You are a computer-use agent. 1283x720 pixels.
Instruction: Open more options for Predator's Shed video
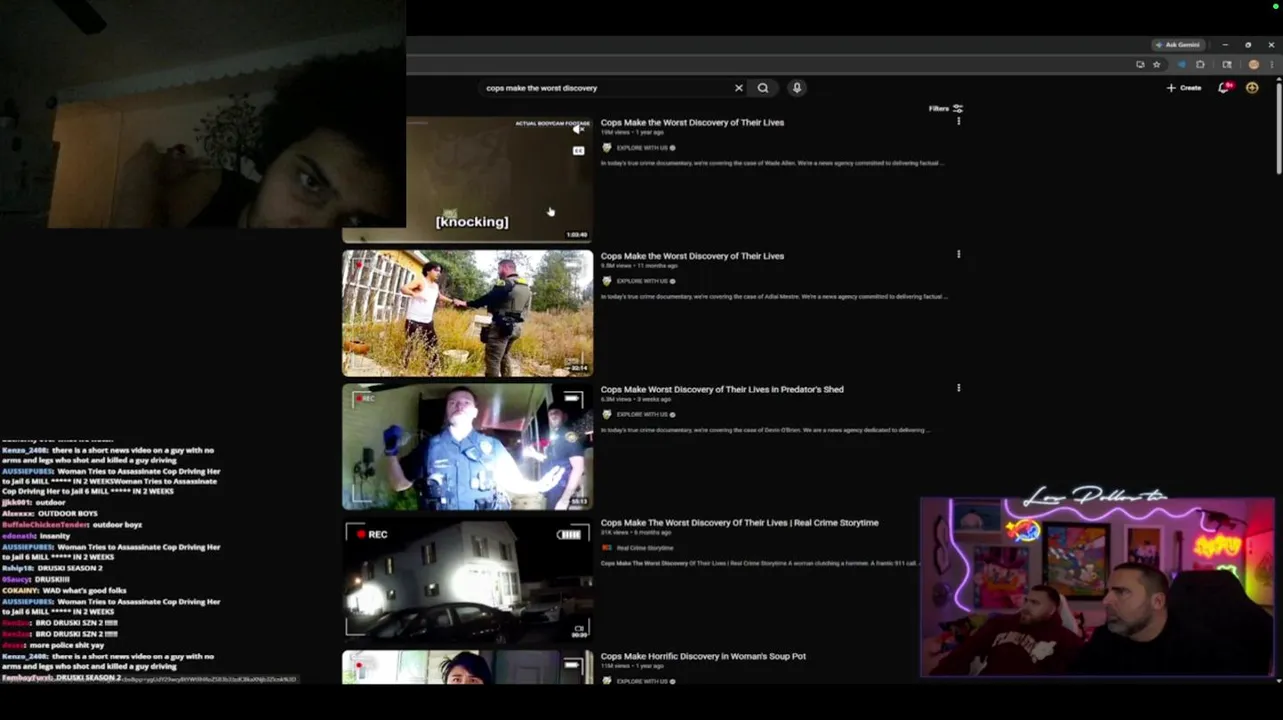pos(958,388)
